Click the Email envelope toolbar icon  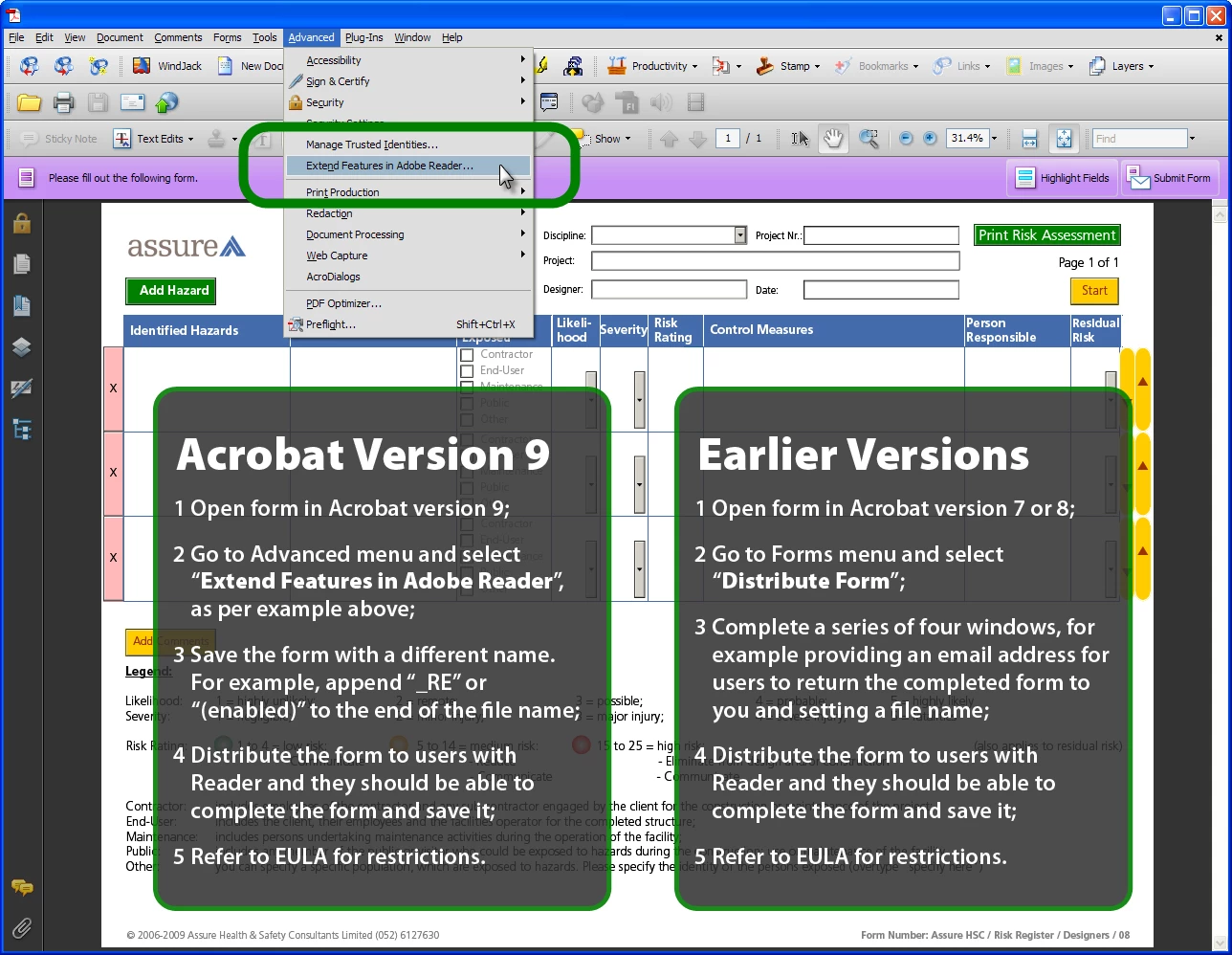(x=132, y=102)
